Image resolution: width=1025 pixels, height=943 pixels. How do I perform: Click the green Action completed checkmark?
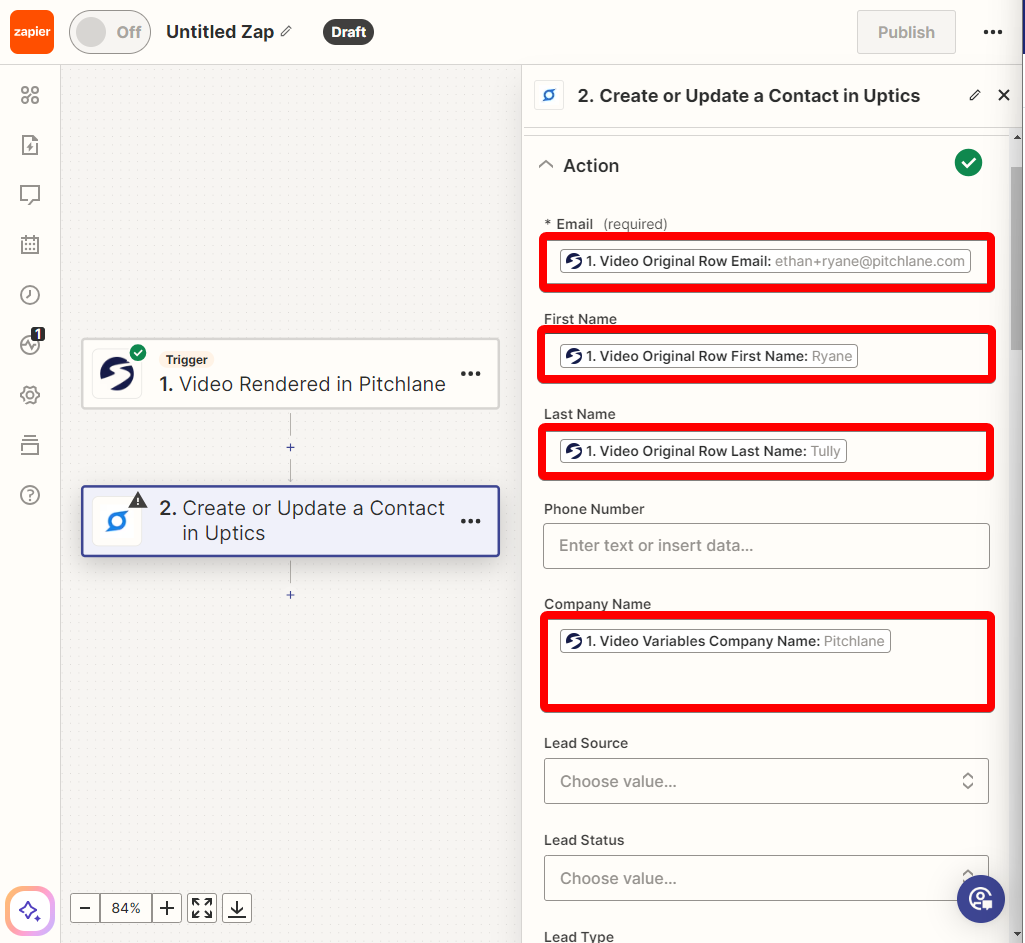(x=968, y=163)
